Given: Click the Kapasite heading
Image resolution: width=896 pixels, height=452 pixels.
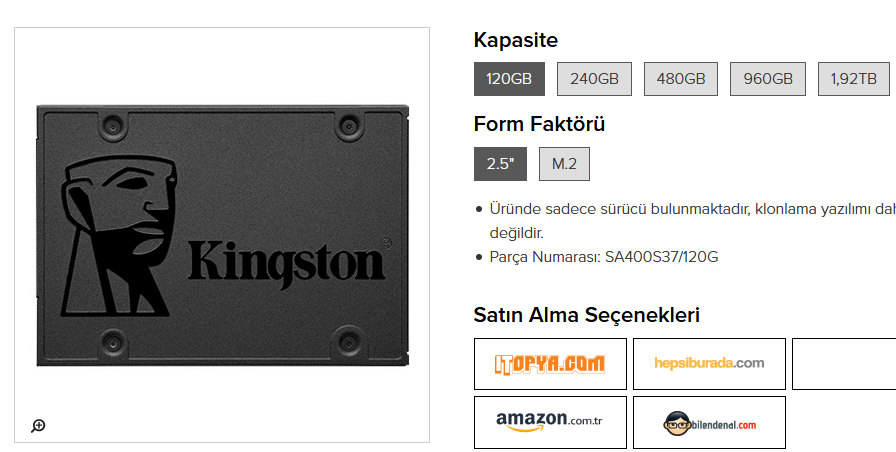Looking at the screenshot, I should click(x=515, y=40).
